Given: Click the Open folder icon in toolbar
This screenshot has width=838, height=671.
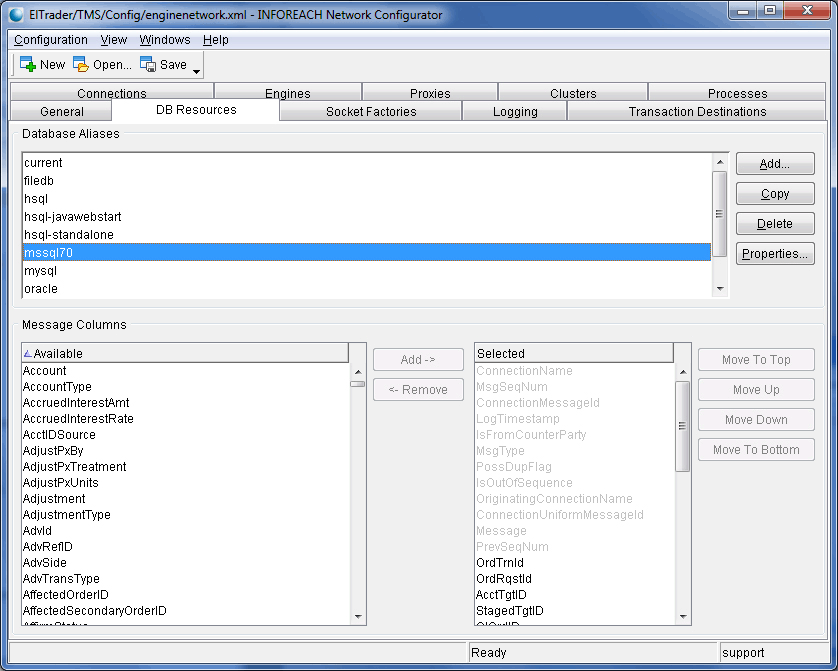Looking at the screenshot, I should point(81,65).
